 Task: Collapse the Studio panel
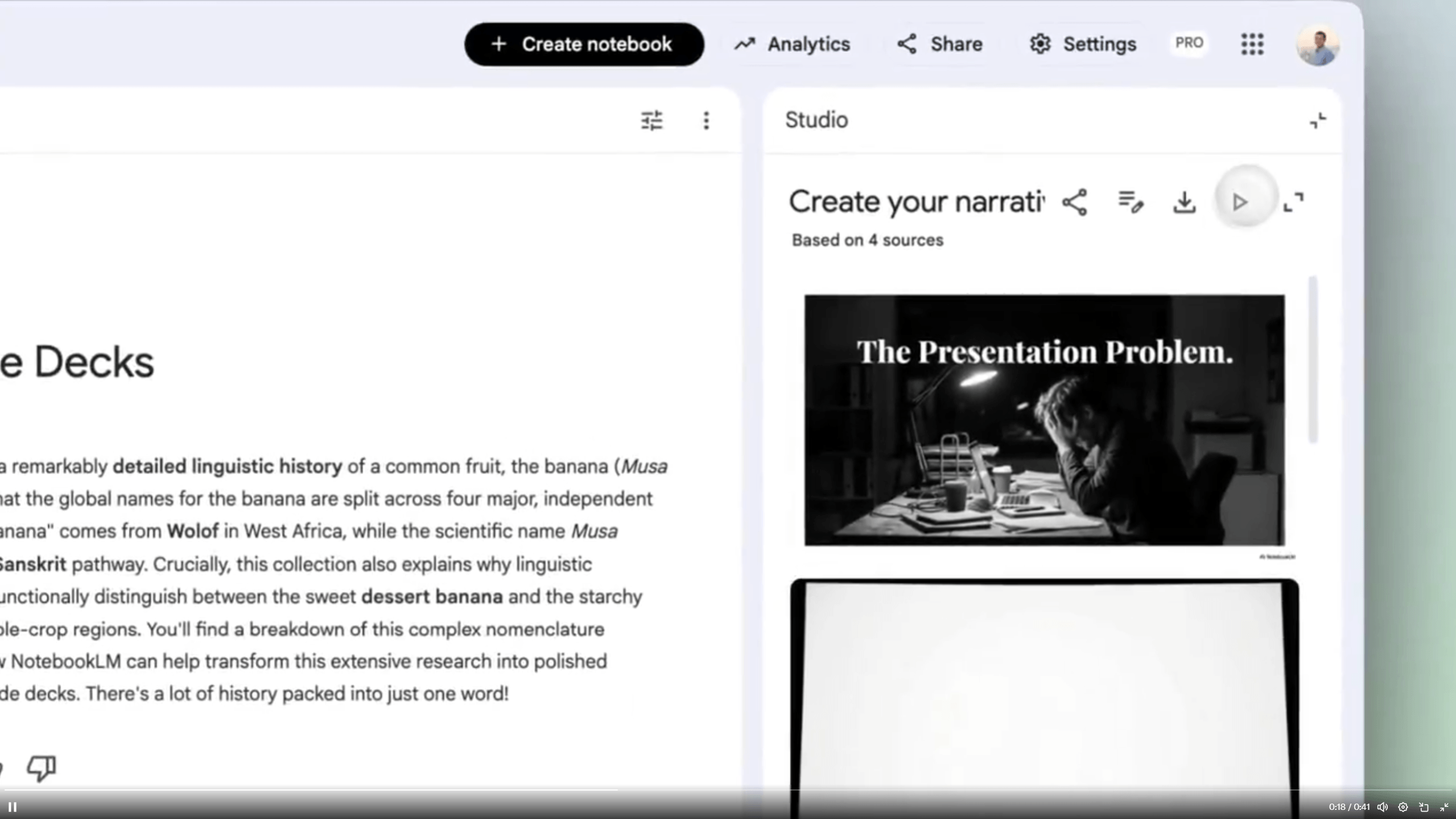1319,121
